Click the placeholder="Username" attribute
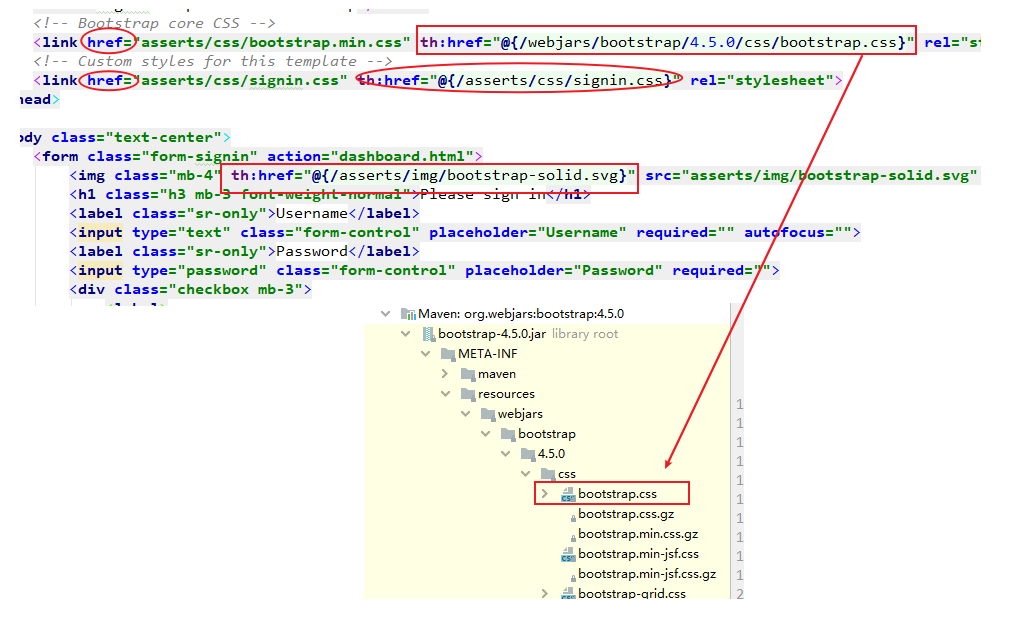The height and width of the screenshot is (627, 1010). [x=528, y=233]
